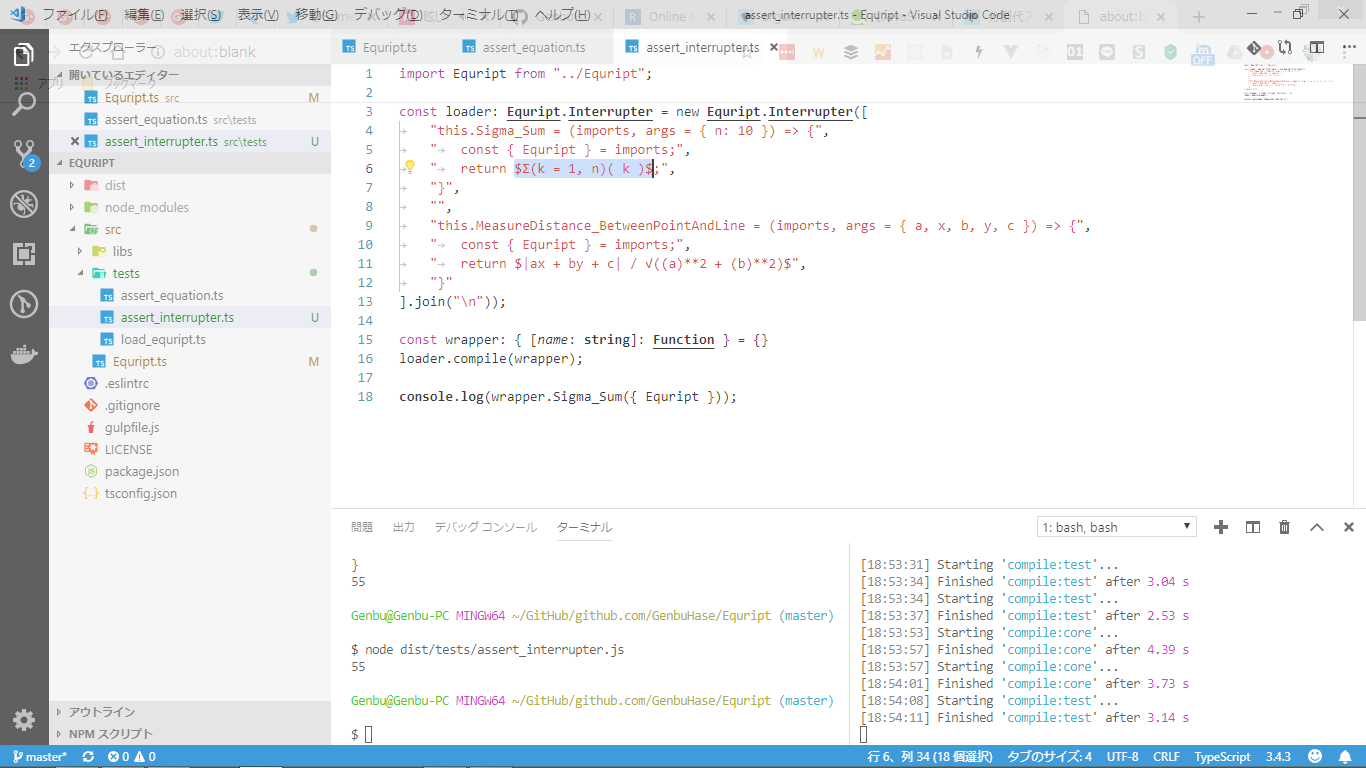Expand the libs folder

click(122, 251)
